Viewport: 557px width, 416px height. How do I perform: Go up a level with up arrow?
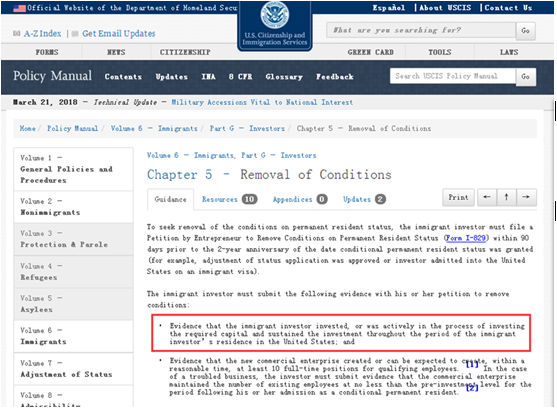(x=507, y=197)
